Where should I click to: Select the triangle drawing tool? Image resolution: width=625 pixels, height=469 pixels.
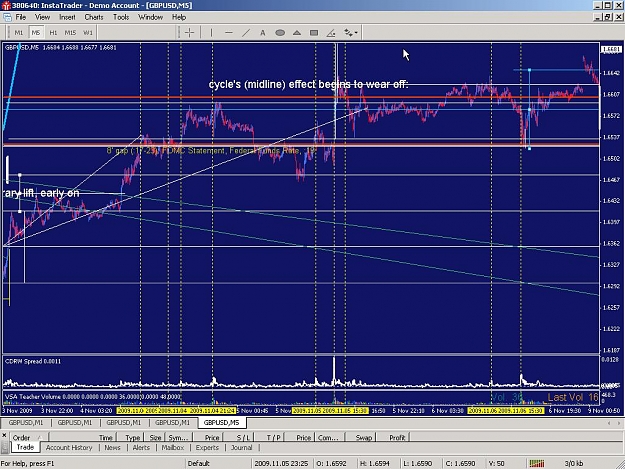(297, 33)
